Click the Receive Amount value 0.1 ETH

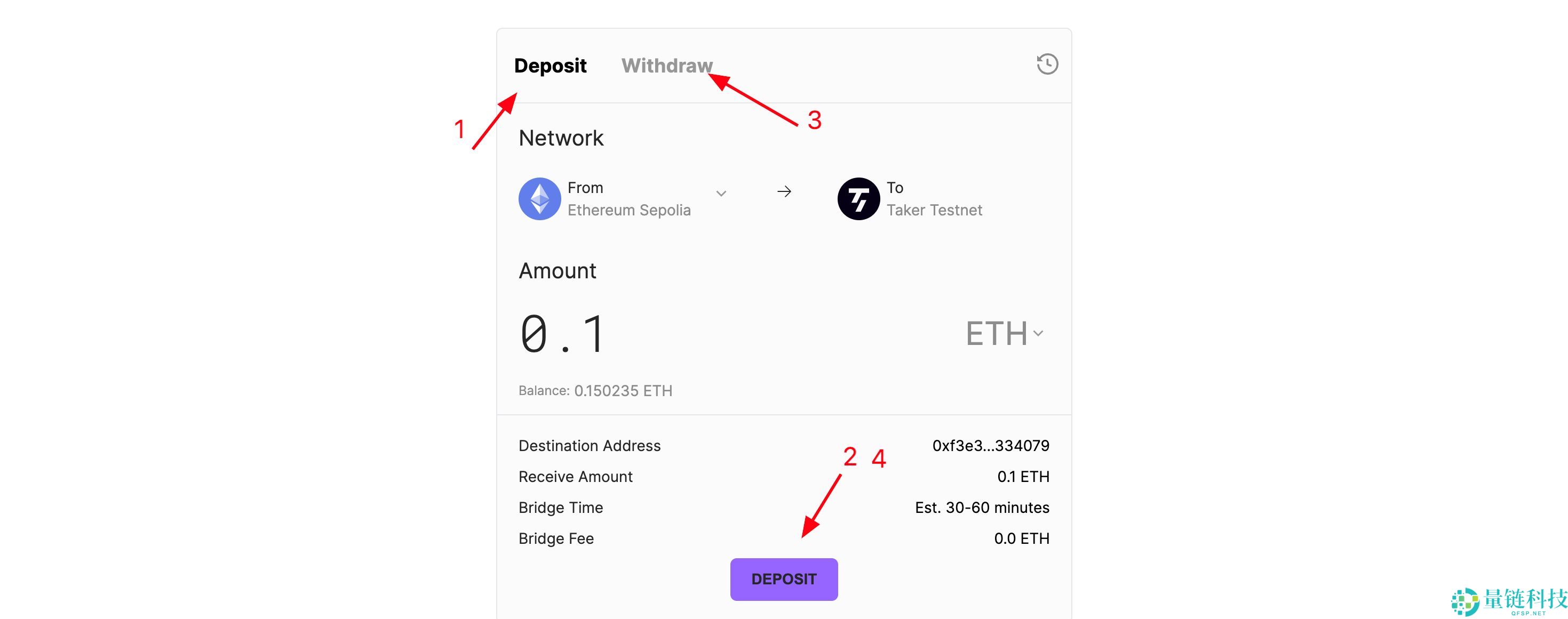1023,477
